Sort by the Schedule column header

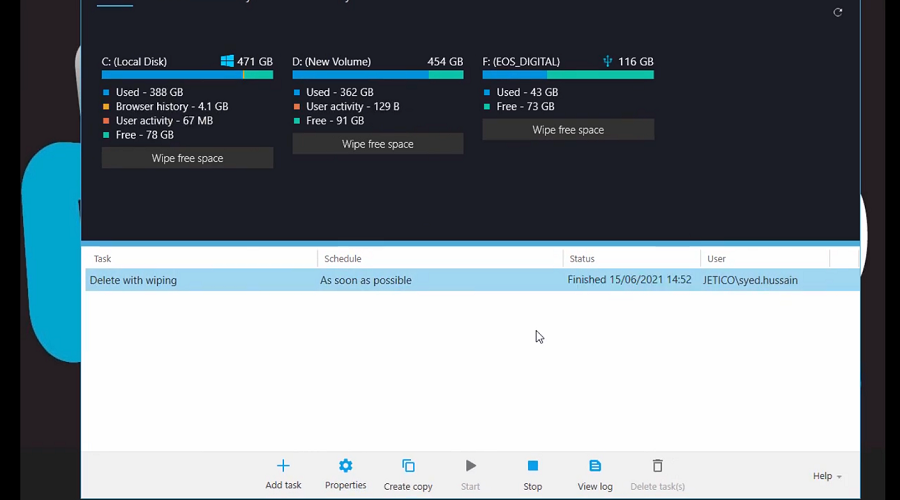[x=440, y=259]
